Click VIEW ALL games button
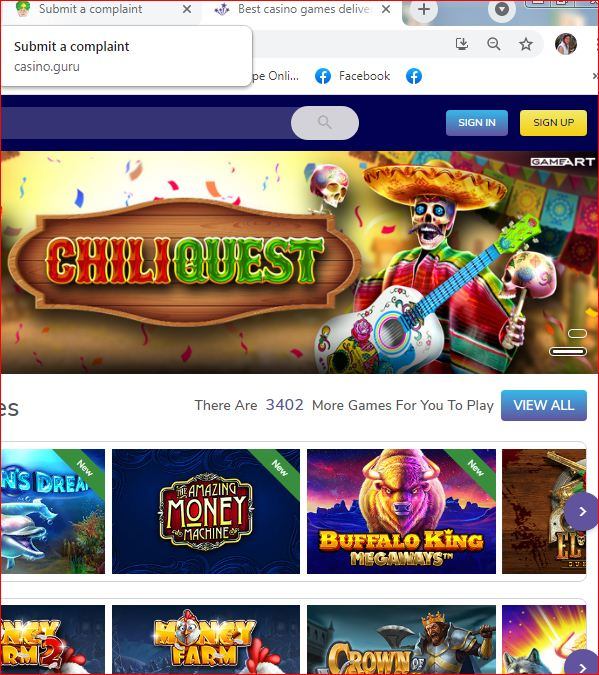 pyautogui.click(x=544, y=405)
